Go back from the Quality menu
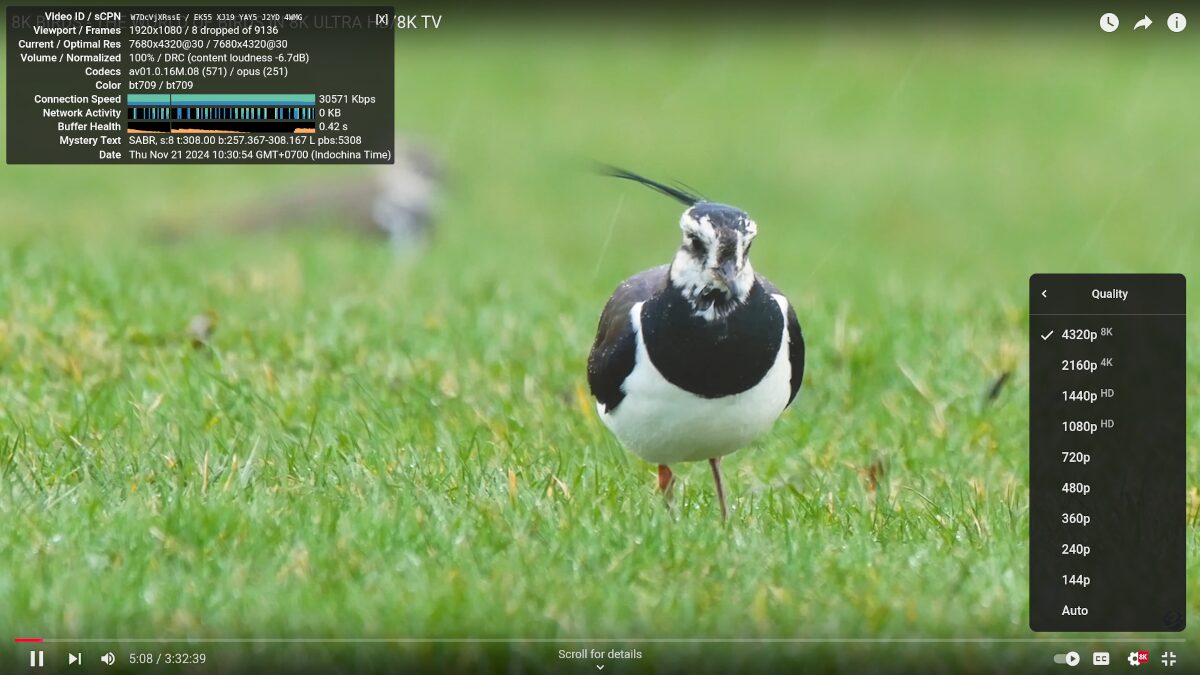Screen dimensions: 1200x675 pos(1044,294)
